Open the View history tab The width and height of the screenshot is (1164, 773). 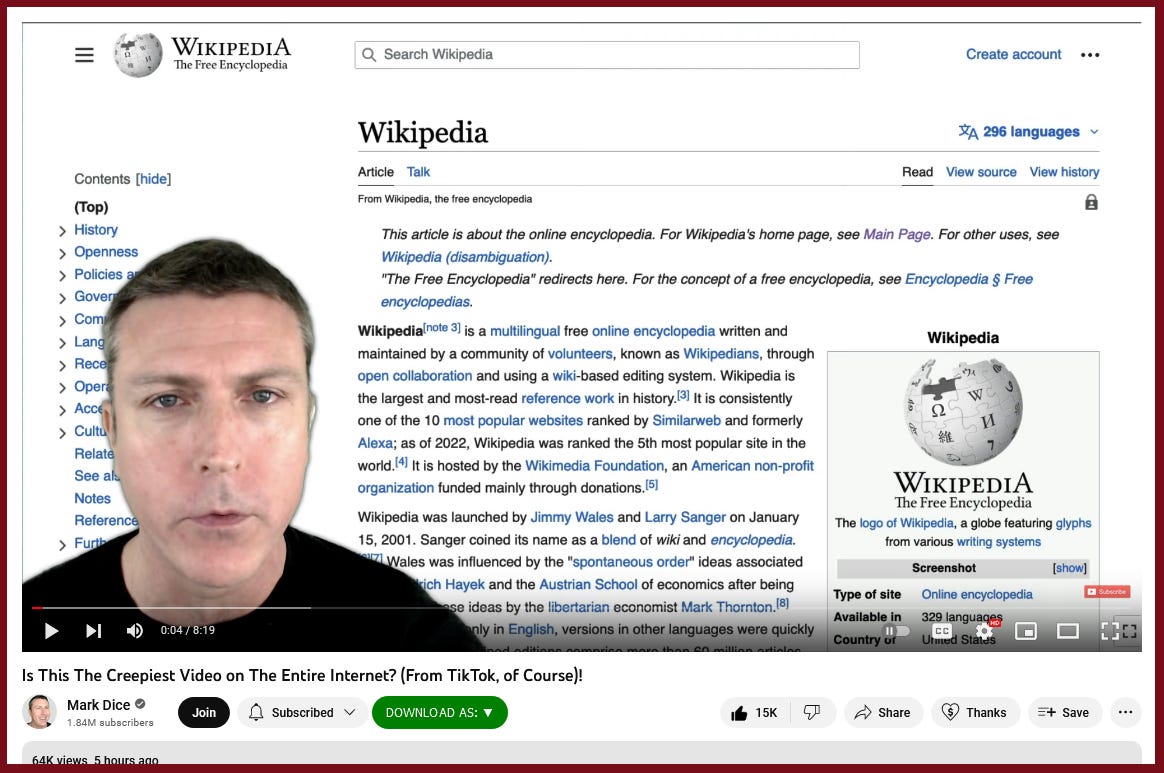[1064, 172]
